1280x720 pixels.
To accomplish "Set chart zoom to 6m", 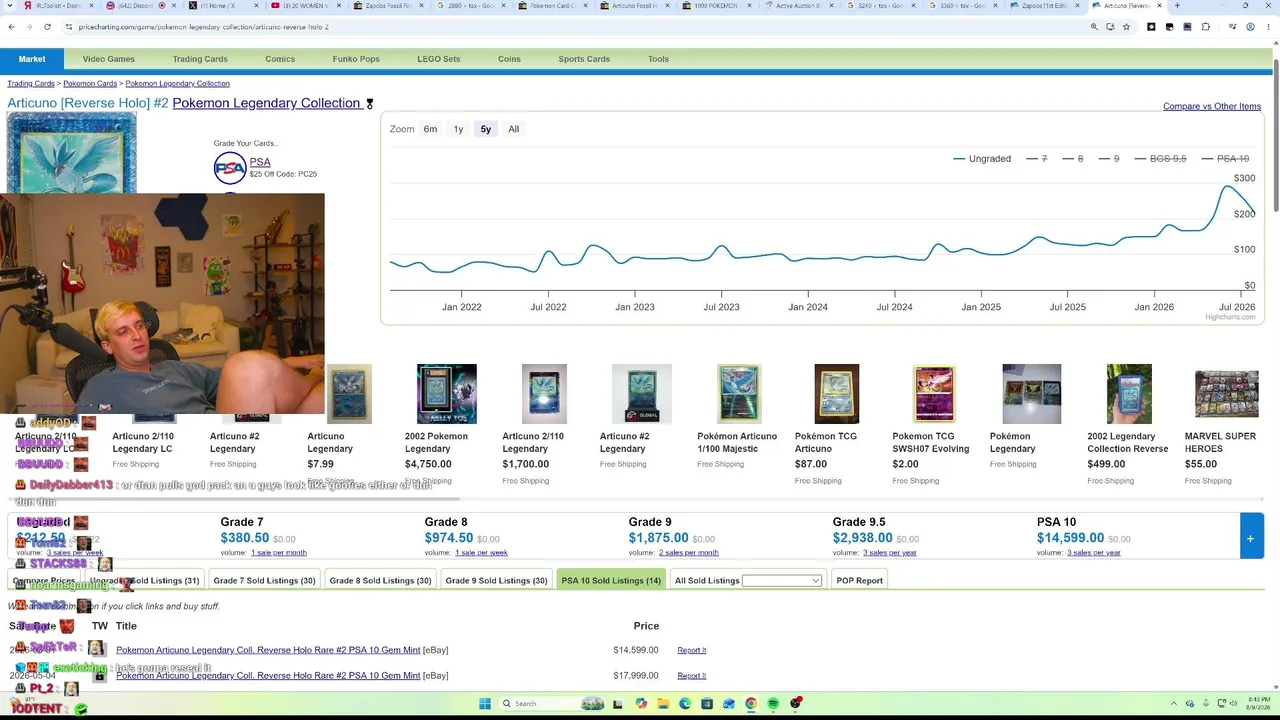I will [430, 129].
